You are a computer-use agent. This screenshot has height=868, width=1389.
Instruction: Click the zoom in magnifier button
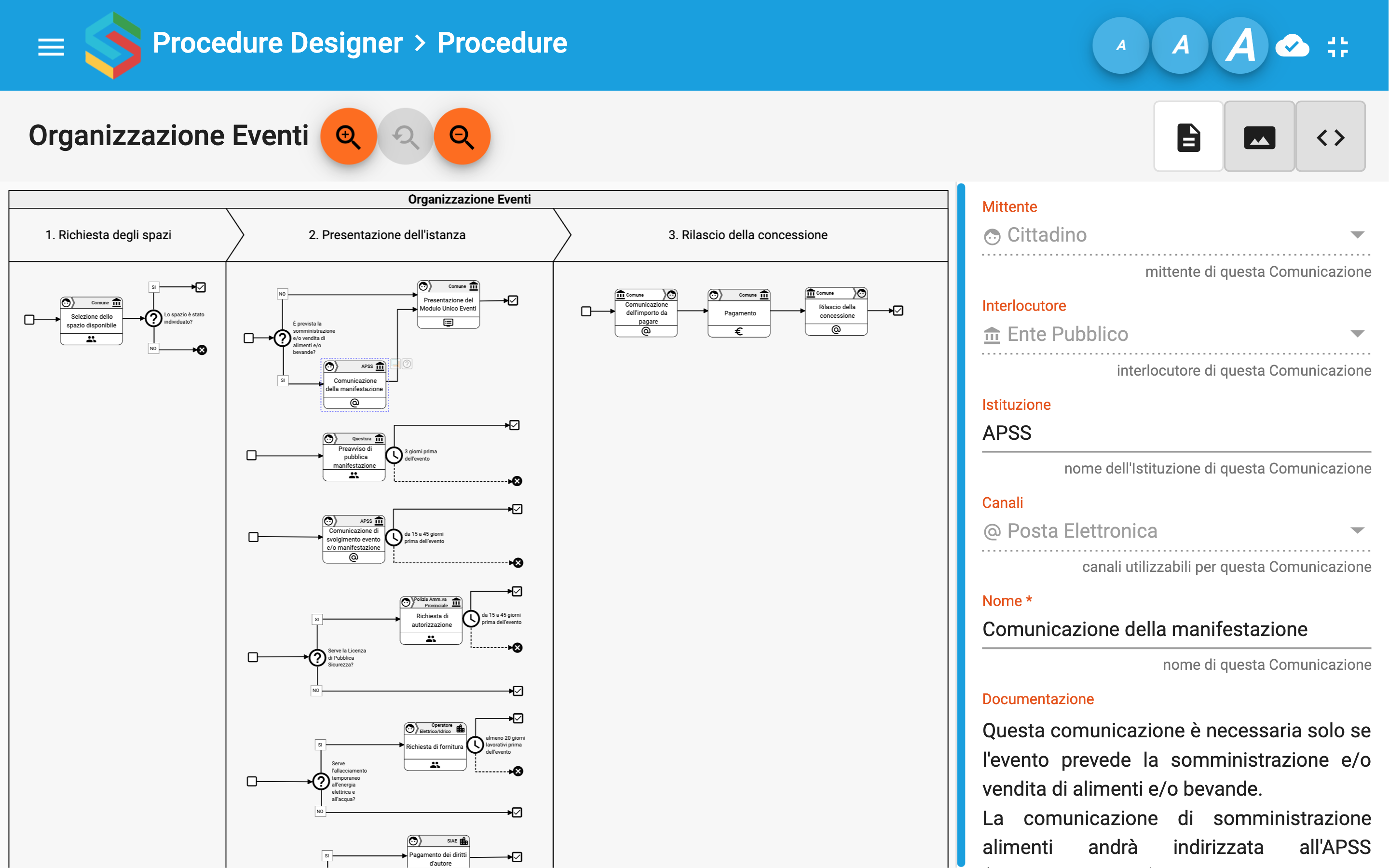pyautogui.click(x=348, y=136)
